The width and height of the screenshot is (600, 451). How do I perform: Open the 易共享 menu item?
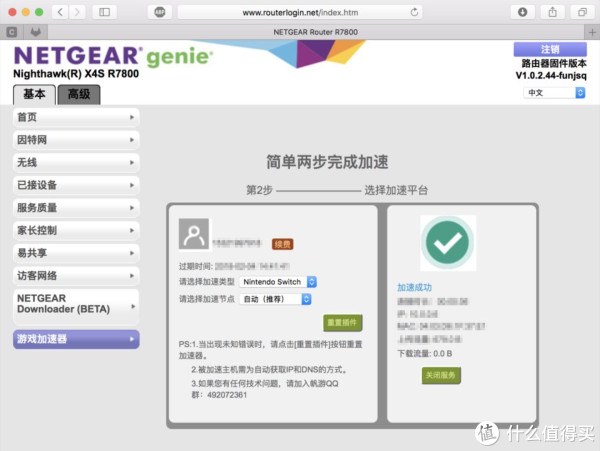tap(76, 253)
